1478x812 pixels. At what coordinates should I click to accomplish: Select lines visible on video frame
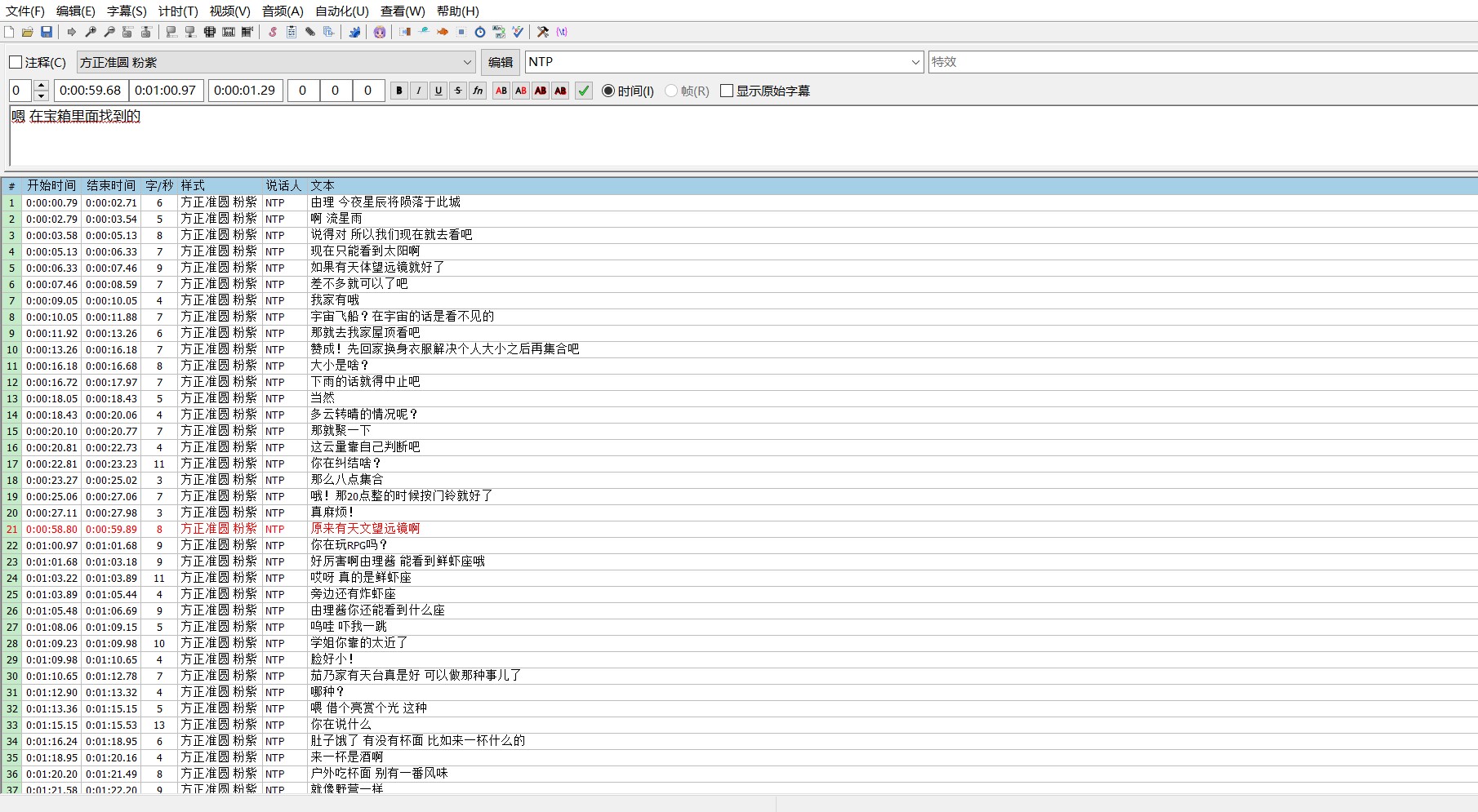pyautogui.click(x=210, y=32)
